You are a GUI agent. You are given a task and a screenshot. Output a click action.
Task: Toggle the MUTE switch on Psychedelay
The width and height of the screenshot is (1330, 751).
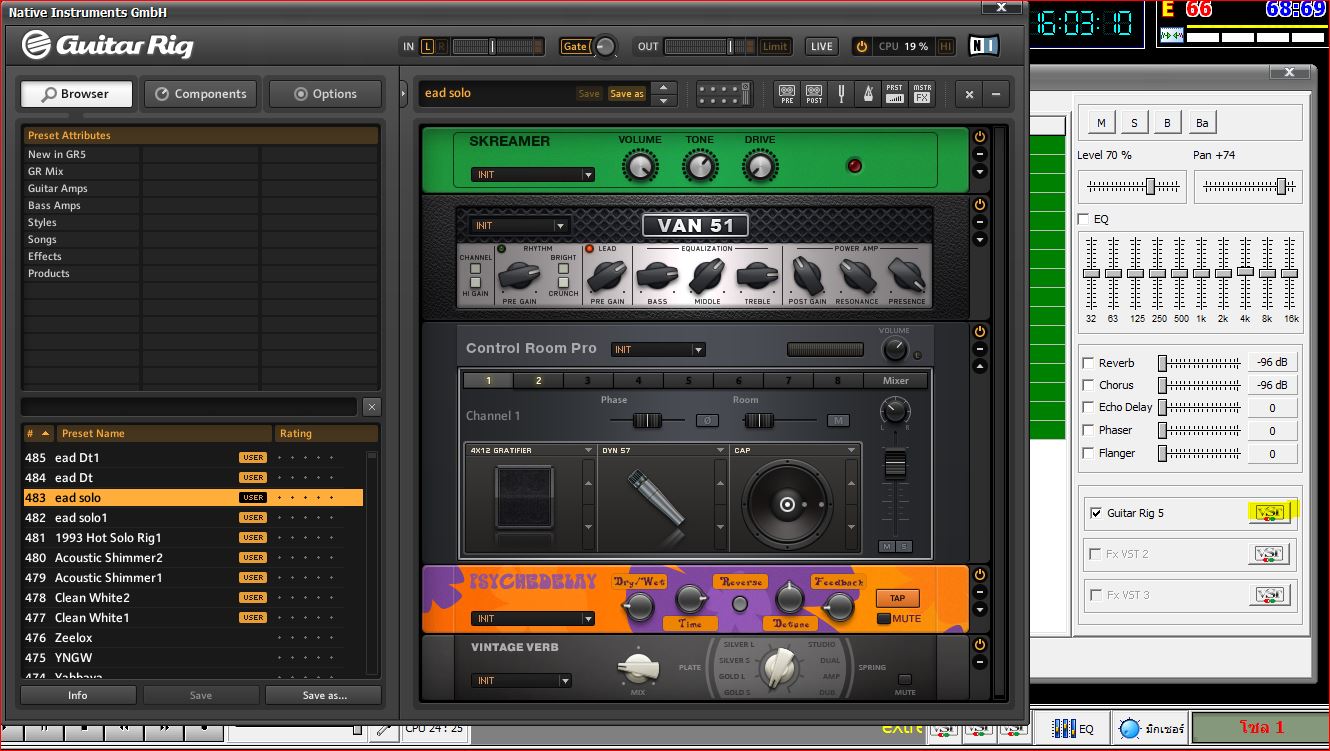pyautogui.click(x=883, y=618)
